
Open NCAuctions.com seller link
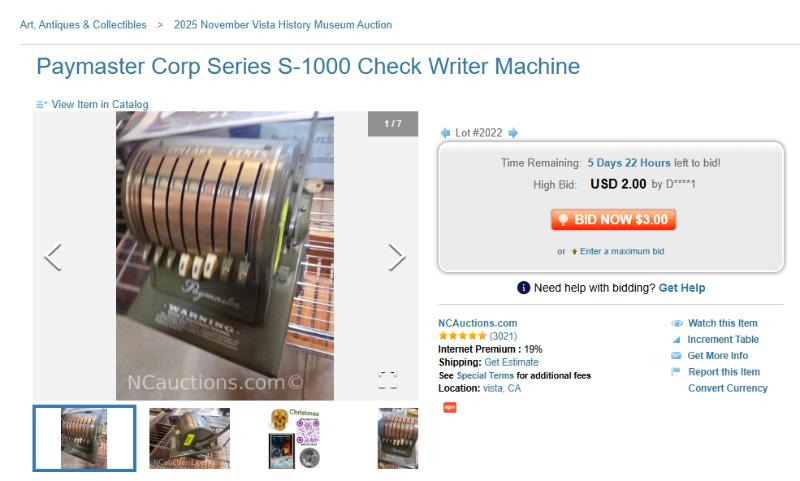click(x=478, y=323)
